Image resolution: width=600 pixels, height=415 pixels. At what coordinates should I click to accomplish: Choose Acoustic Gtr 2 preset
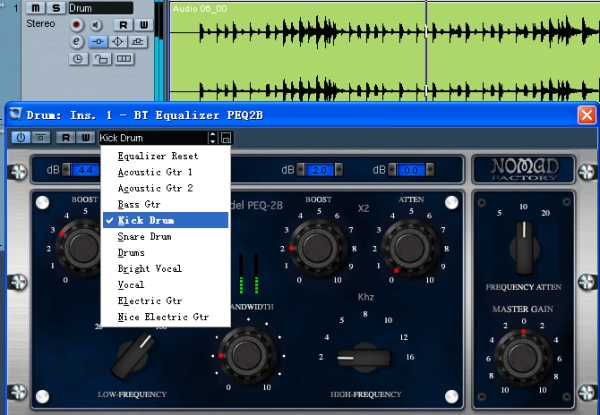tap(166, 188)
